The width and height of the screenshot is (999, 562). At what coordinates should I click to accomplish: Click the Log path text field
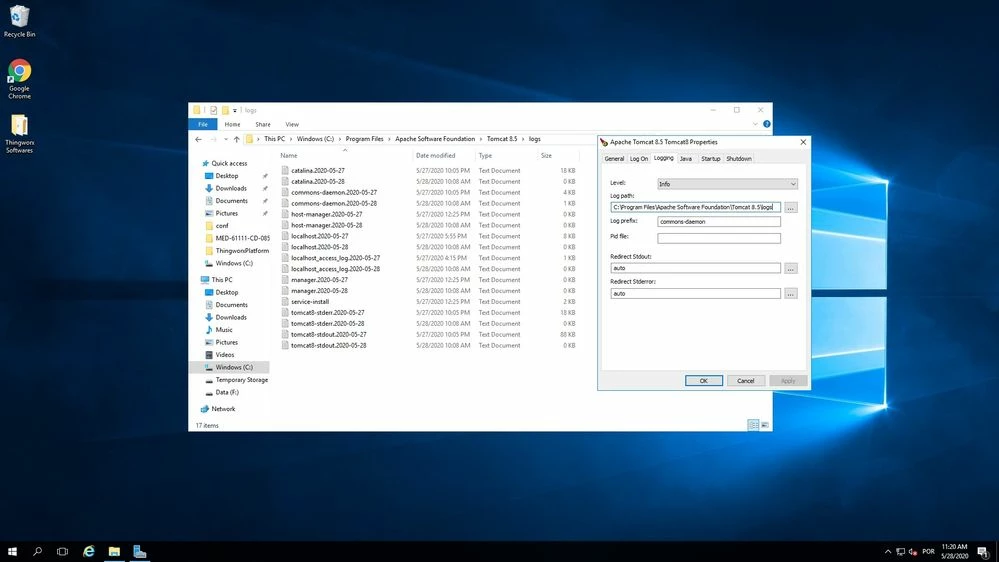point(695,208)
